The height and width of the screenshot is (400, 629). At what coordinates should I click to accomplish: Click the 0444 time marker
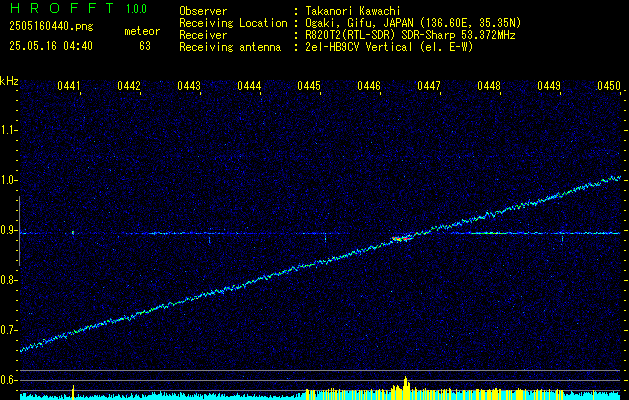pos(249,85)
